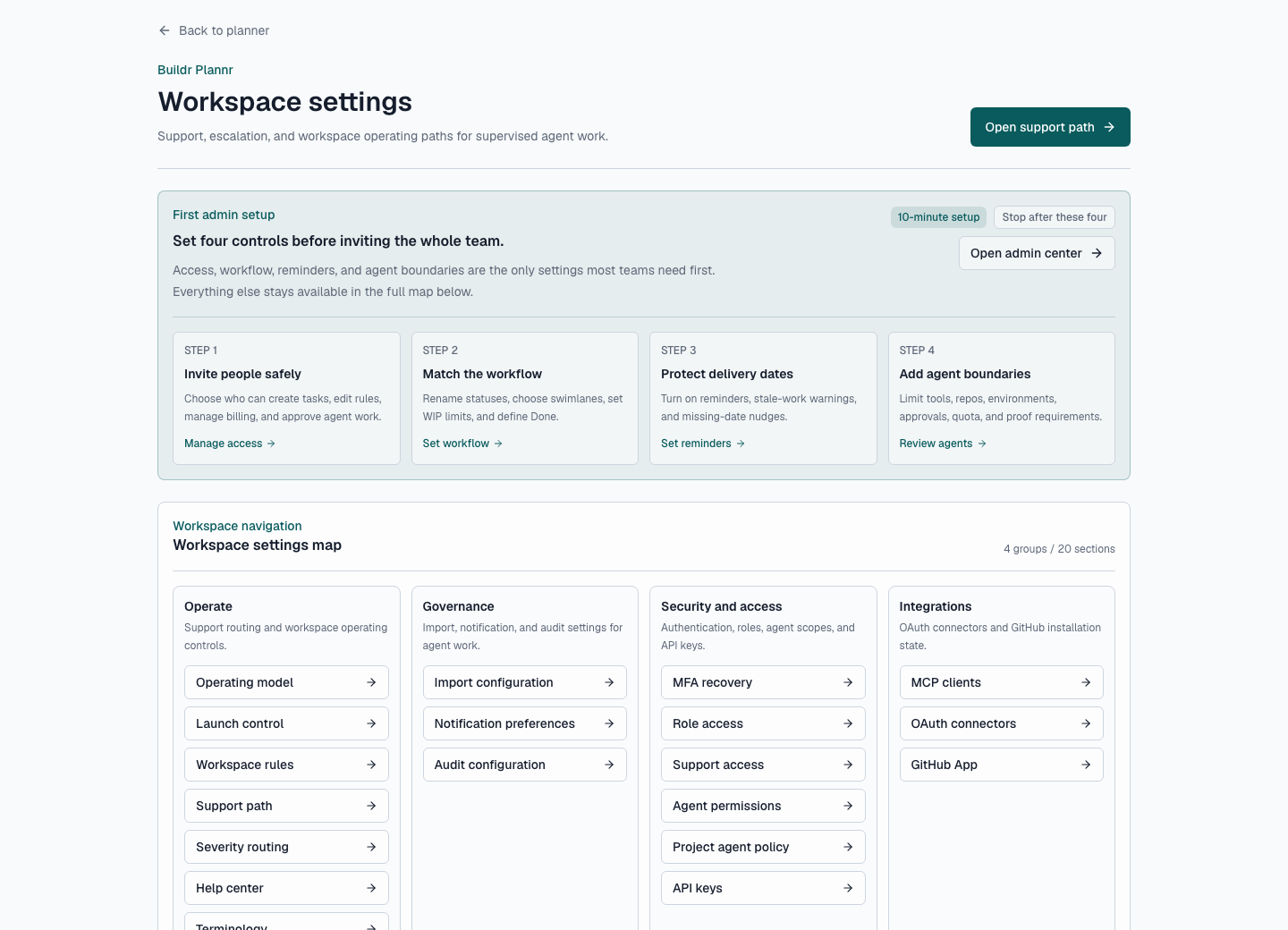Open the Project agent policy section
This screenshot has height=930, width=1288.
click(x=763, y=847)
